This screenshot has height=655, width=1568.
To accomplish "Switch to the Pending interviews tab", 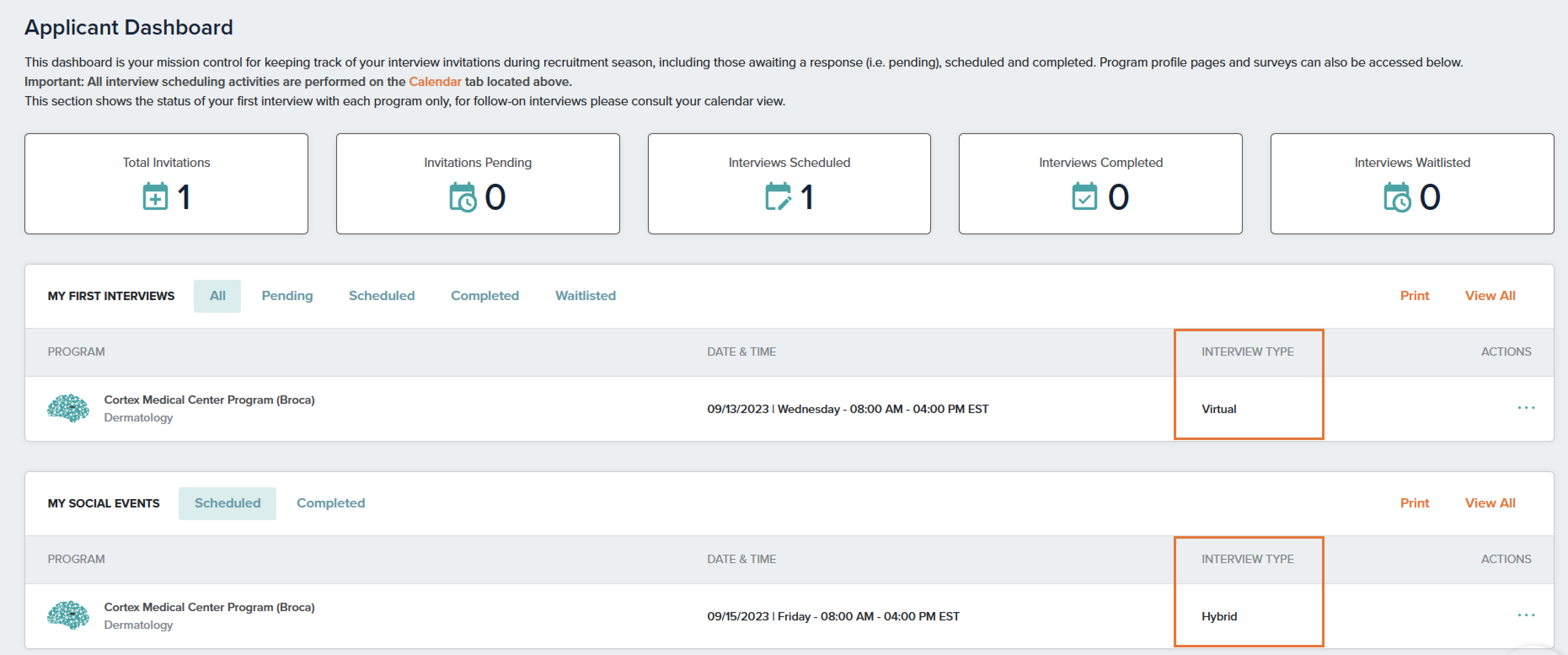I will [x=287, y=296].
